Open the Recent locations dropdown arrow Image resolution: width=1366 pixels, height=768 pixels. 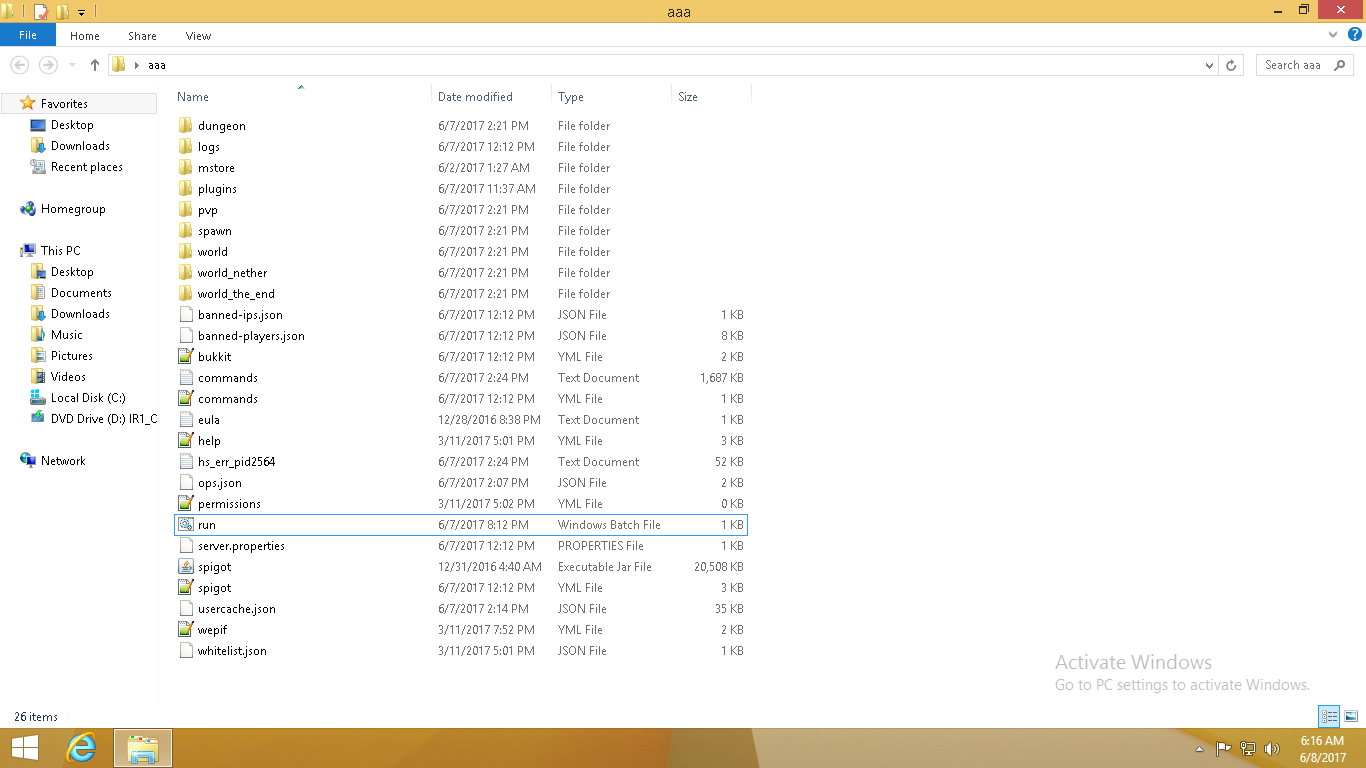73,65
